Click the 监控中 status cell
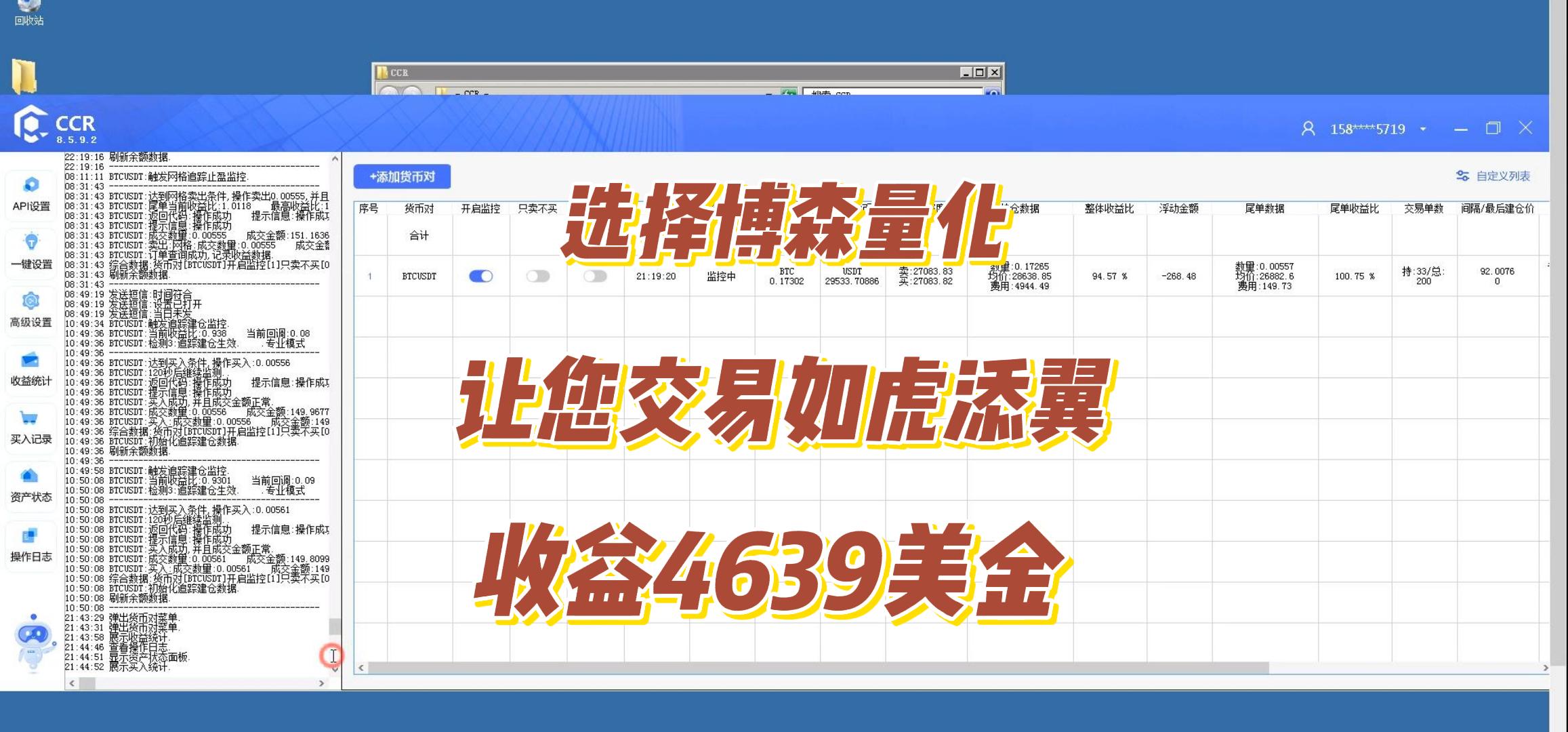 [x=721, y=277]
